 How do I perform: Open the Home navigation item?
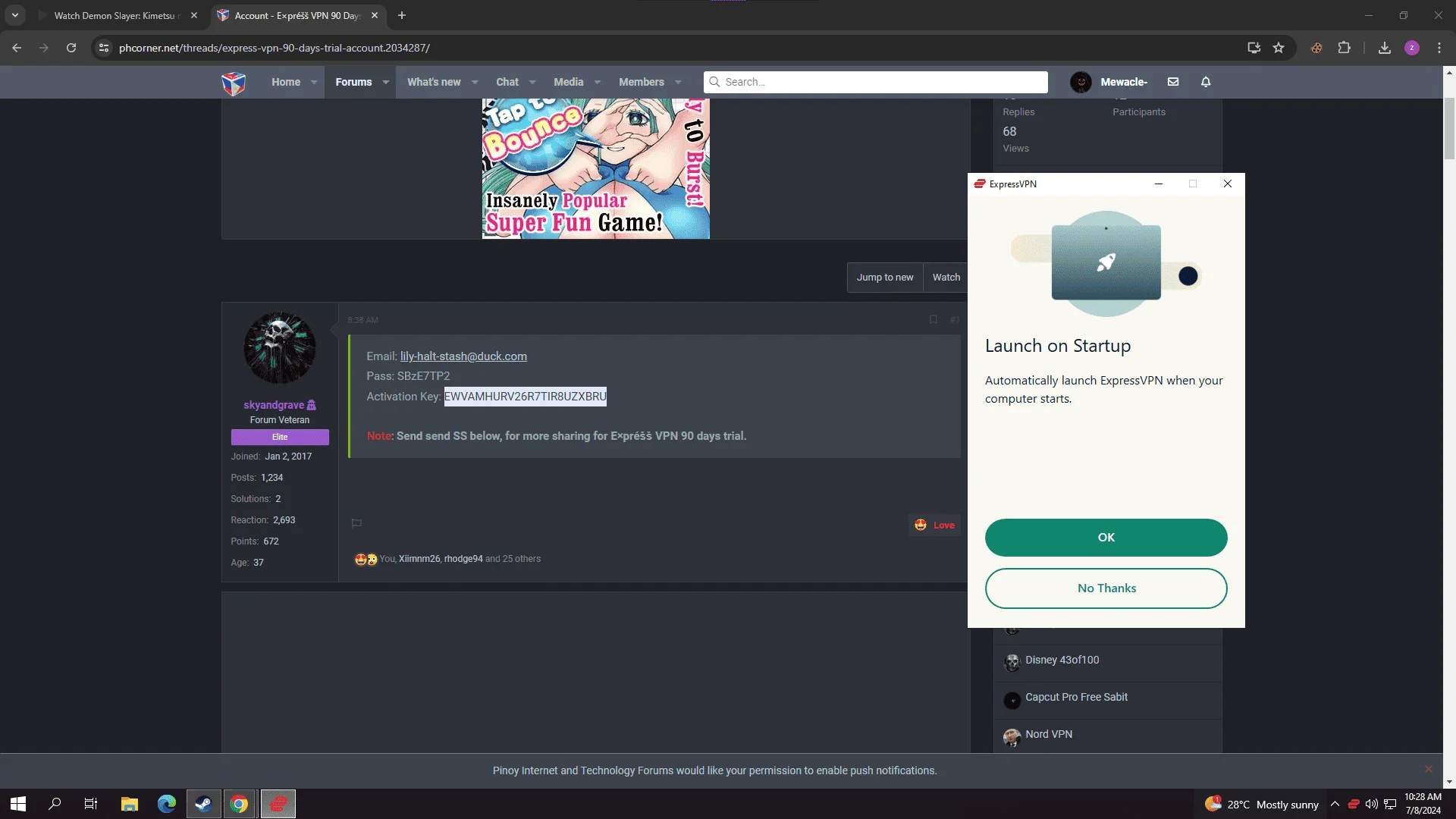tap(286, 82)
